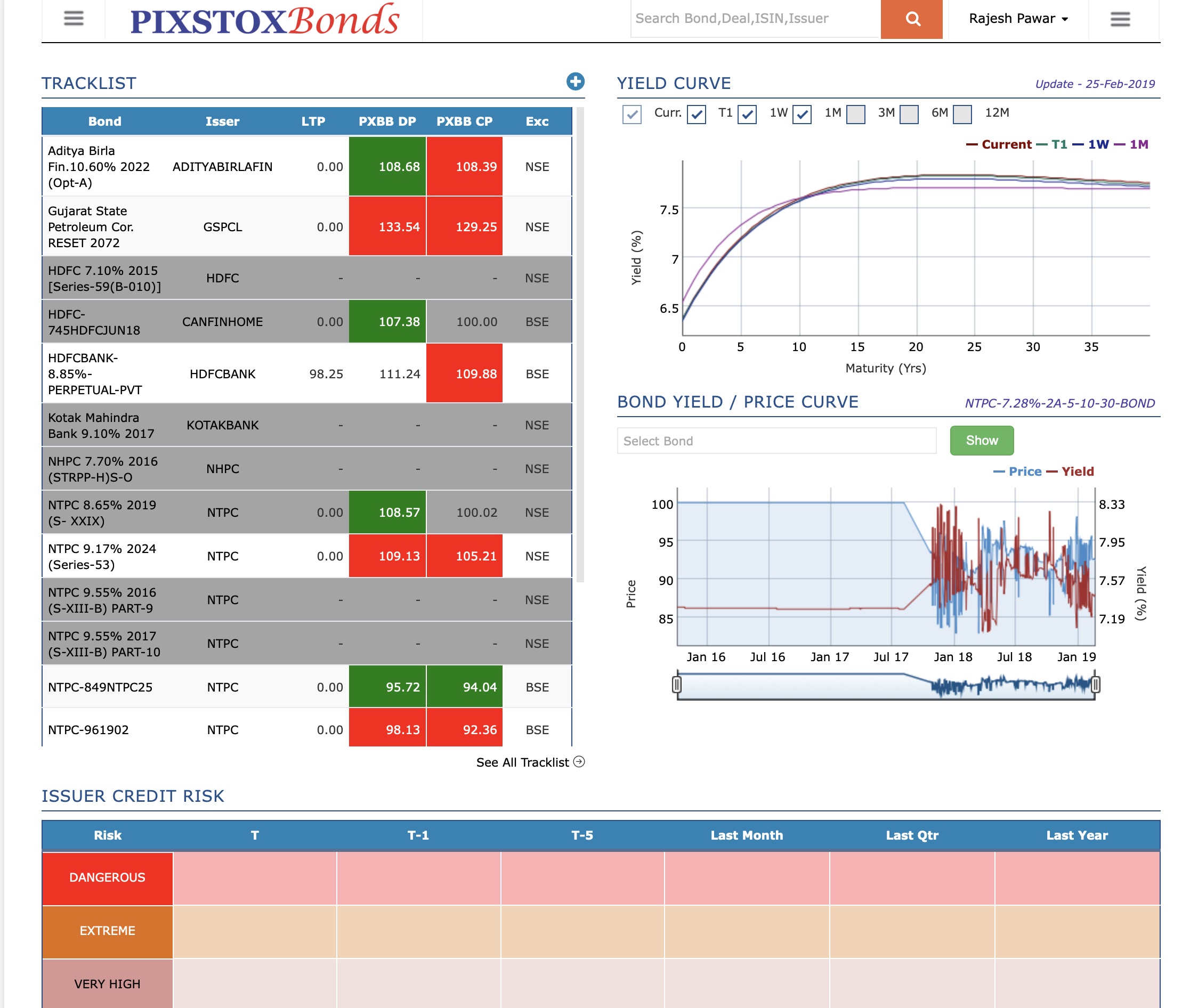Image resolution: width=1198 pixels, height=1008 pixels.
Task: Select Kotak Mahindra Bank 9.10% 2017 bond
Action: click(307, 425)
